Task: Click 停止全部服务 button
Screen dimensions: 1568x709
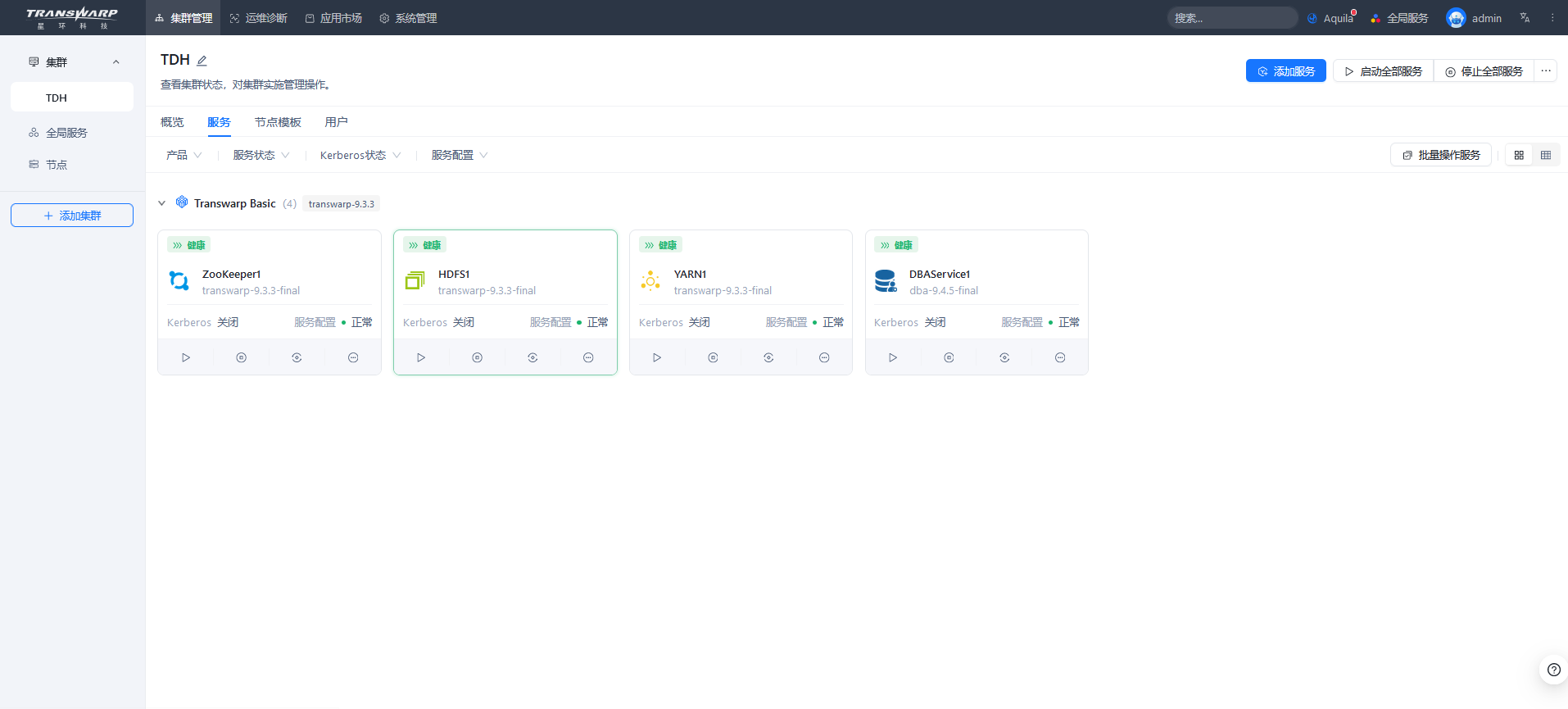Action: tap(1484, 71)
